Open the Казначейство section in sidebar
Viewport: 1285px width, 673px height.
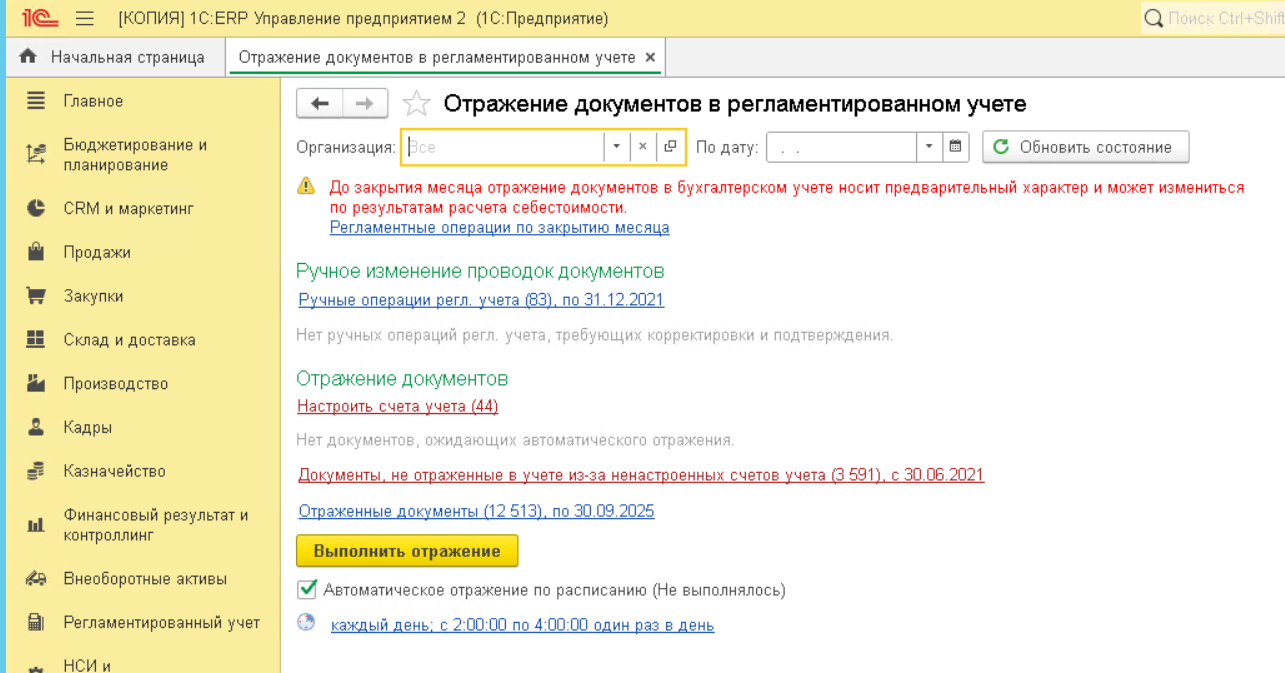coord(114,471)
